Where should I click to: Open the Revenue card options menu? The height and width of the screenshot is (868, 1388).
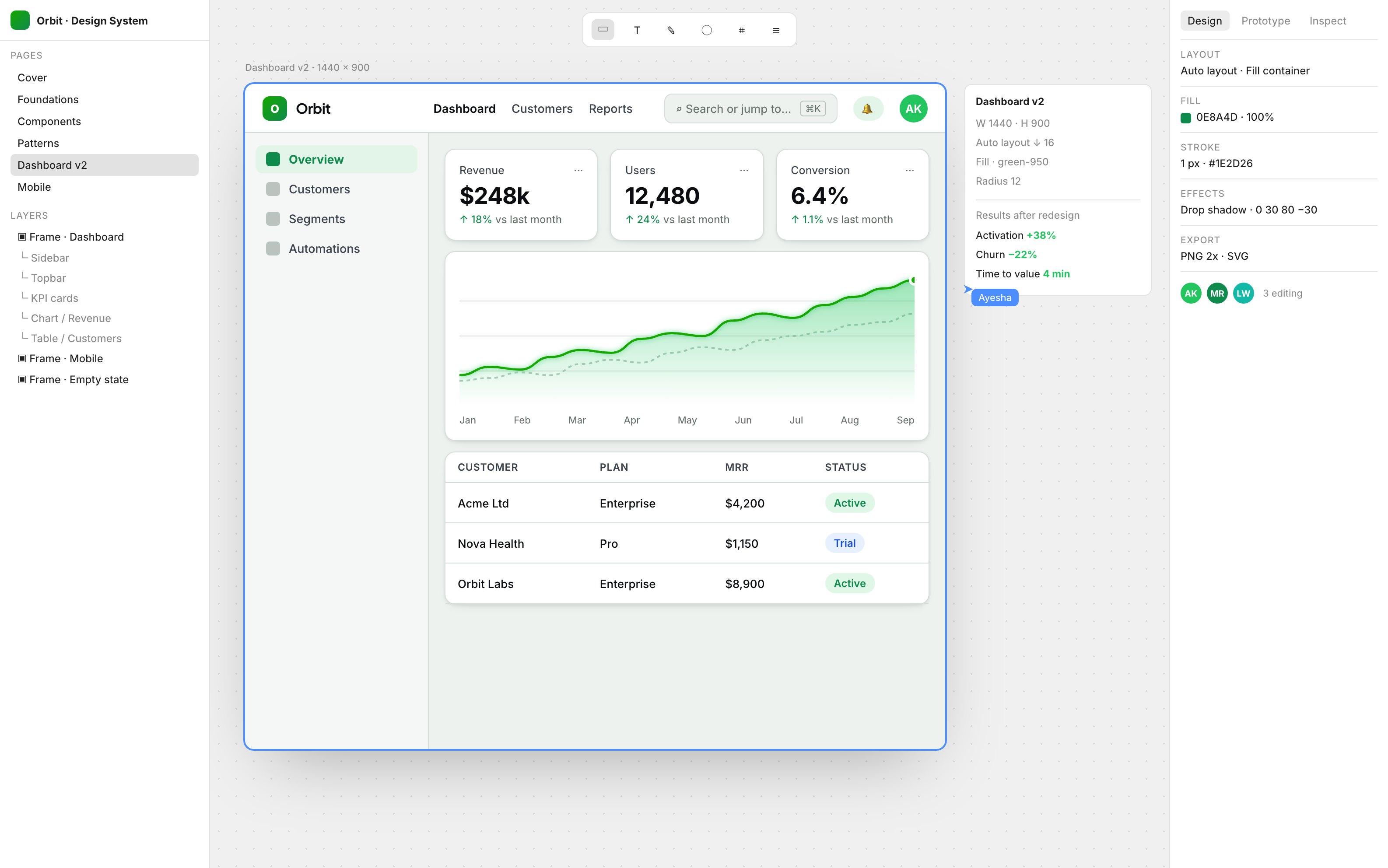(578, 170)
